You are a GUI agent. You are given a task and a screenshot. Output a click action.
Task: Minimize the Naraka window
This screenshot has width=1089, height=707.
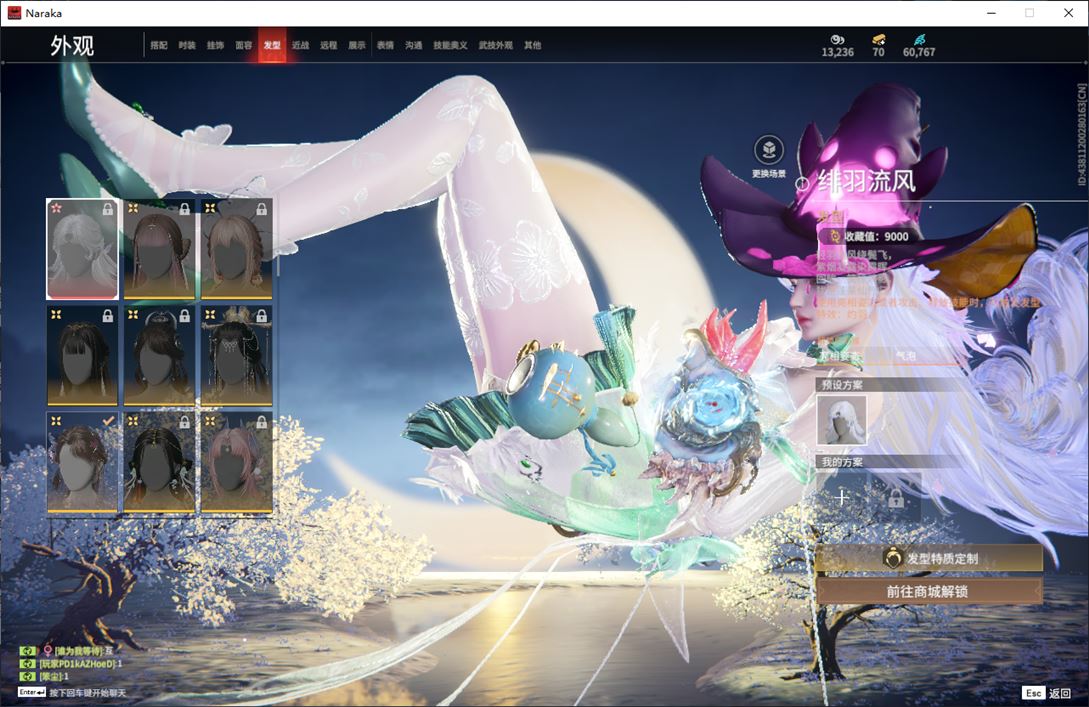click(x=991, y=13)
